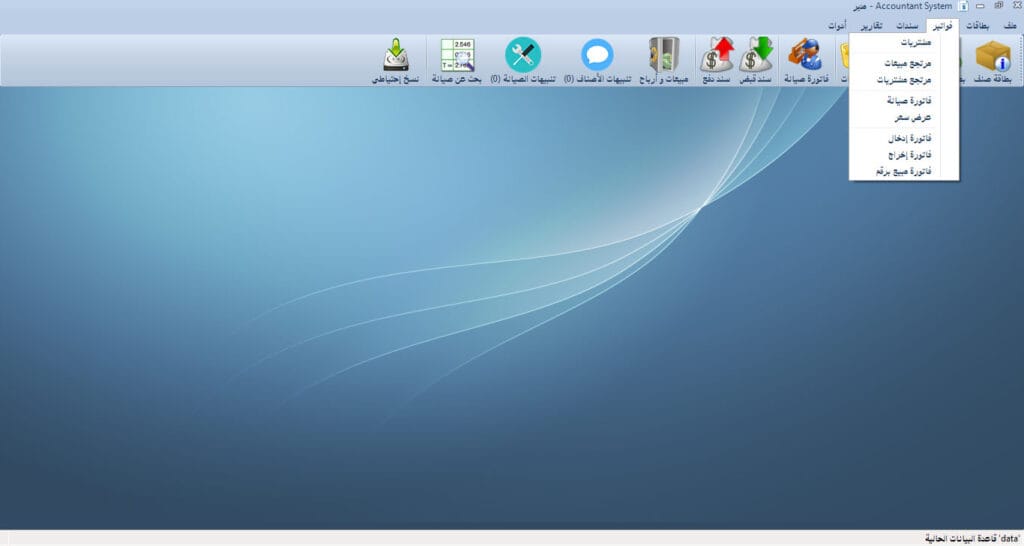
Task: Open the ملف menu
Action: tap(1009, 25)
